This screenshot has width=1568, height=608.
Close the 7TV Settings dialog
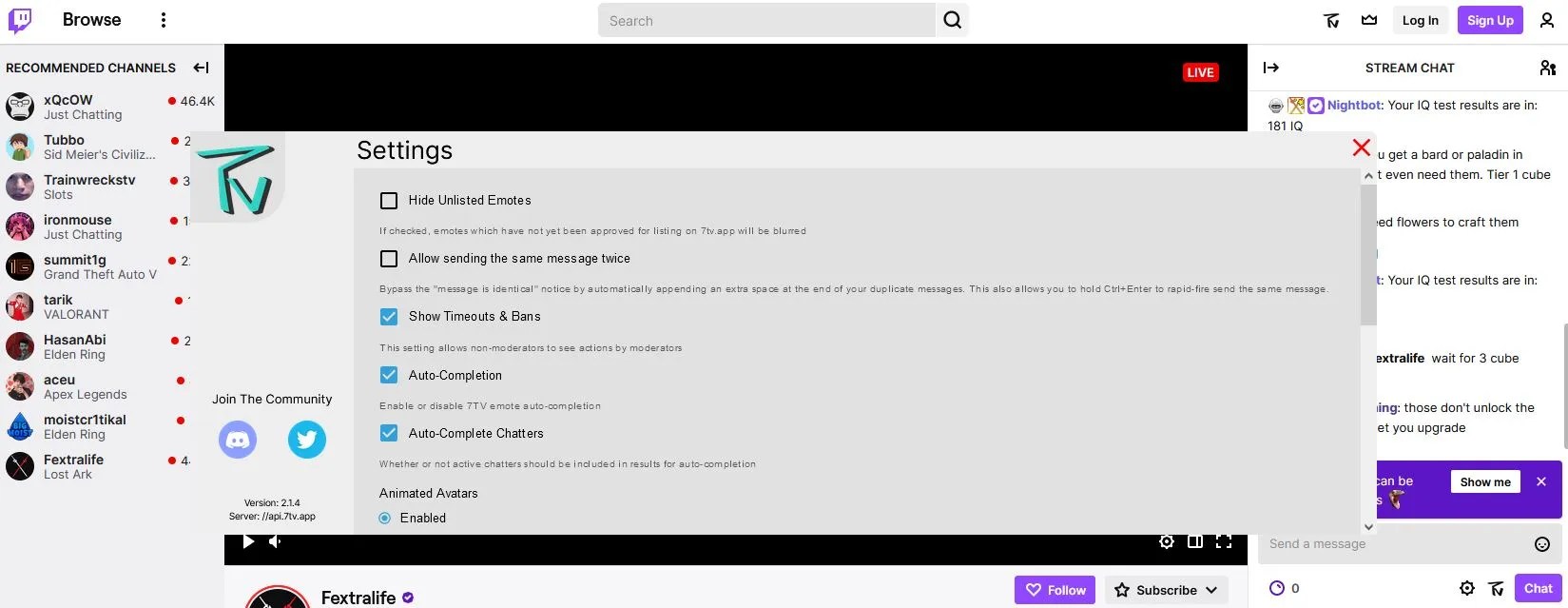click(1362, 147)
